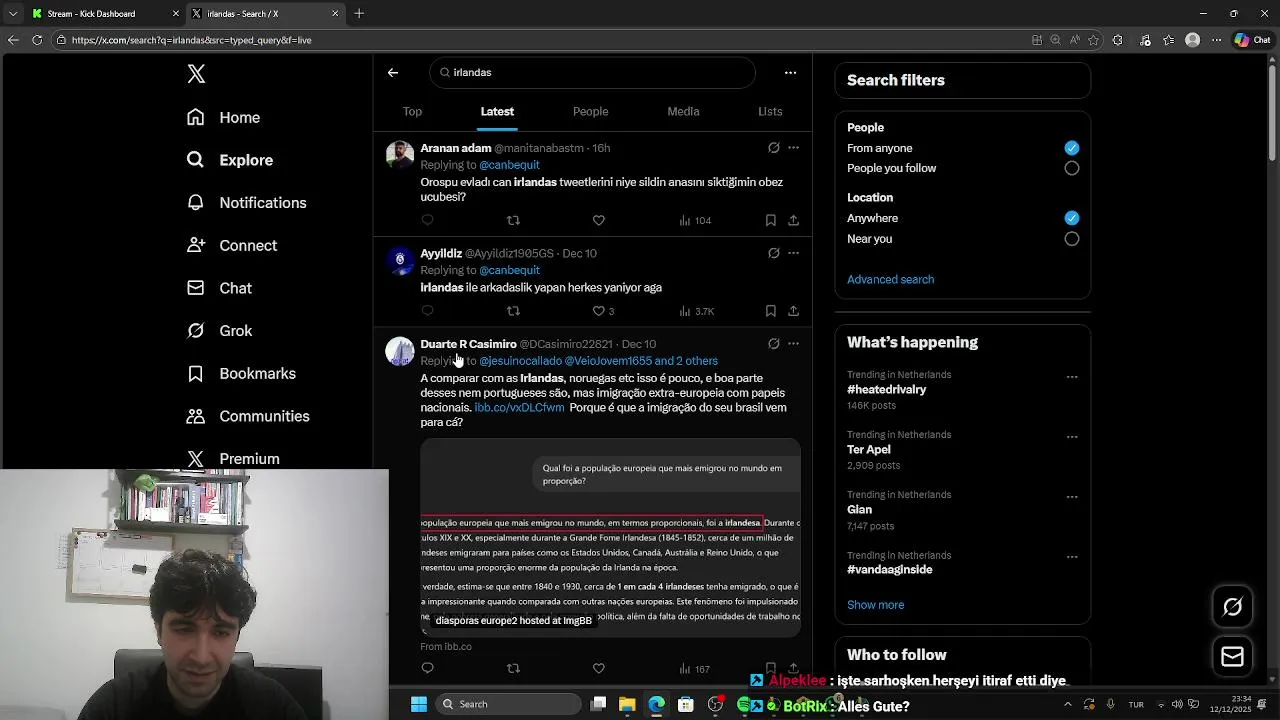Switch to the Latest tab
The width and height of the screenshot is (1280, 720).
pos(497,111)
